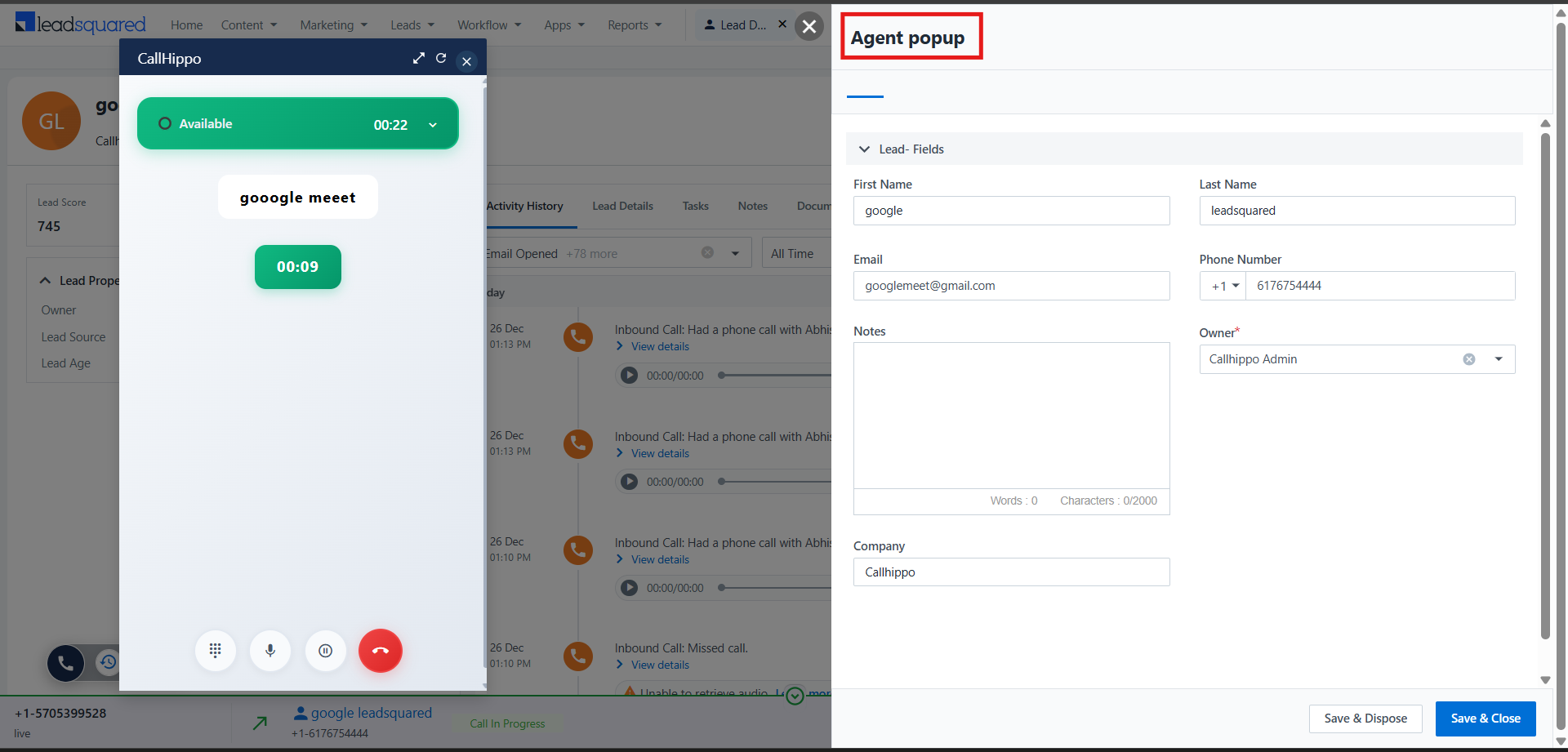Image resolution: width=1568 pixels, height=752 pixels.
Task: Open the Home menu
Action: click(186, 25)
